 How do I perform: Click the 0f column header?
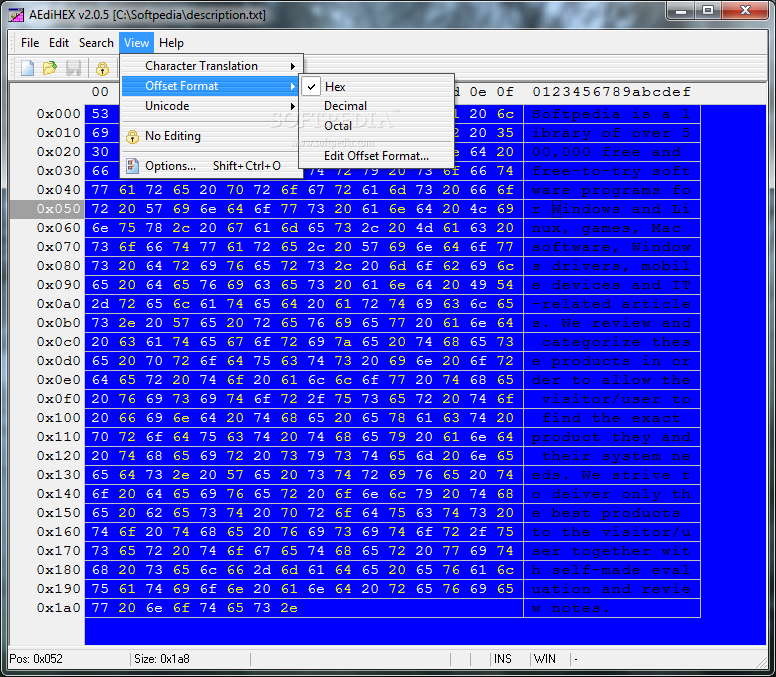[505, 92]
